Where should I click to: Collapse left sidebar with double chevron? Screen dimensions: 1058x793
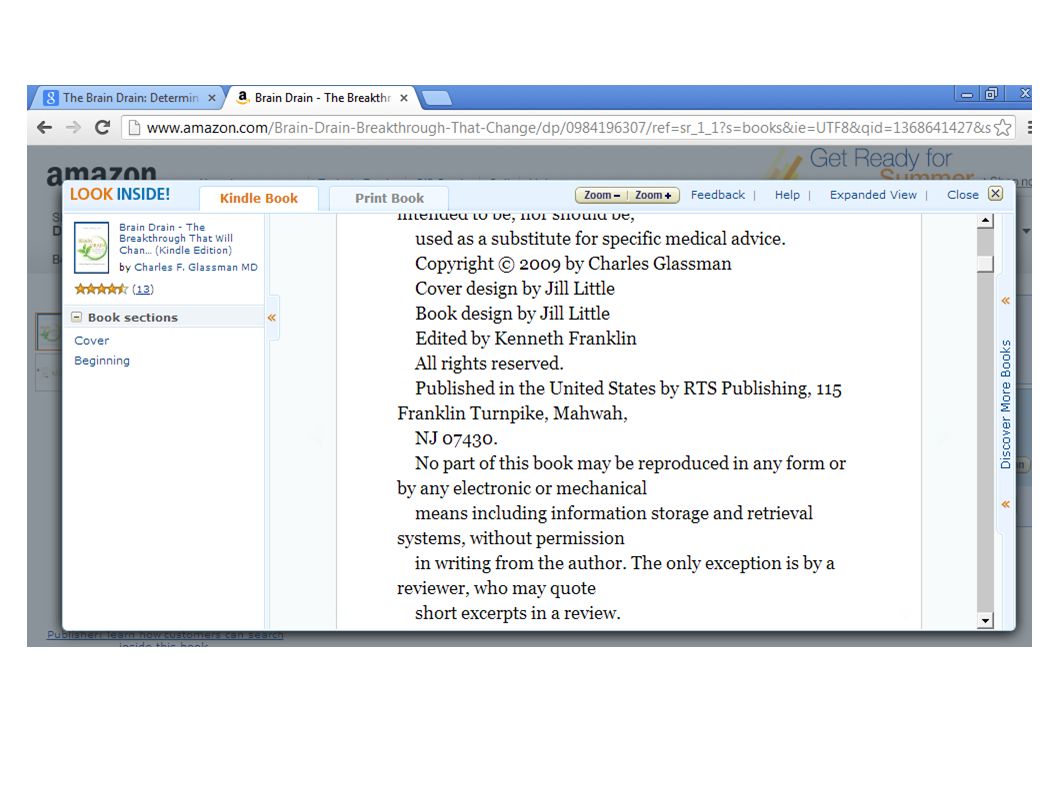pos(272,317)
